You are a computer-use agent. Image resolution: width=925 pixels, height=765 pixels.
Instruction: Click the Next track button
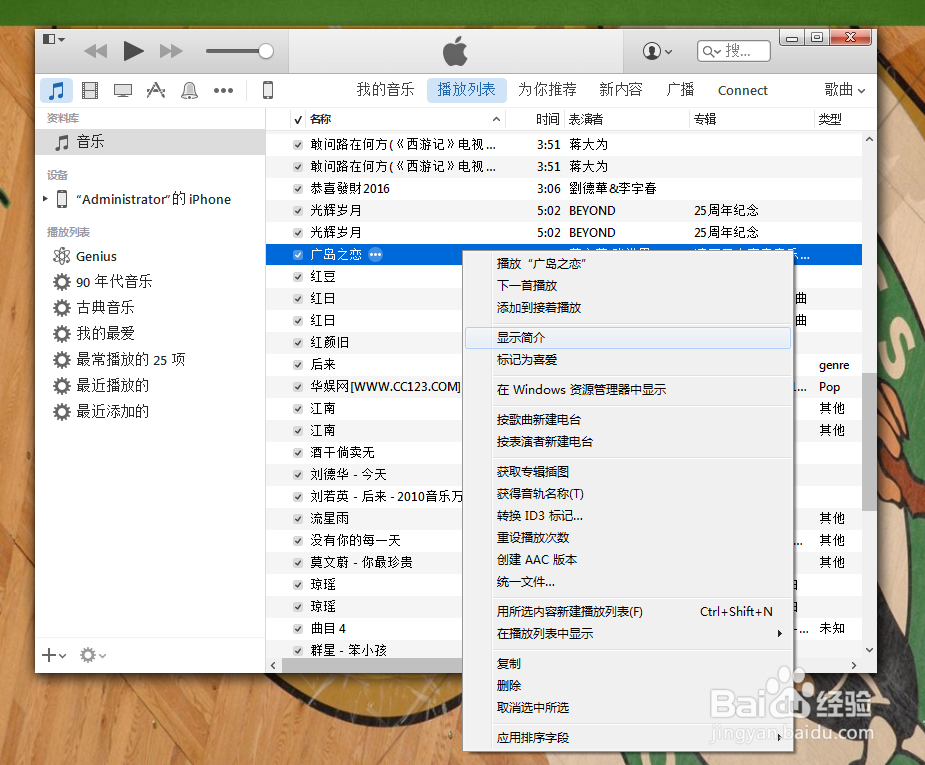point(171,51)
